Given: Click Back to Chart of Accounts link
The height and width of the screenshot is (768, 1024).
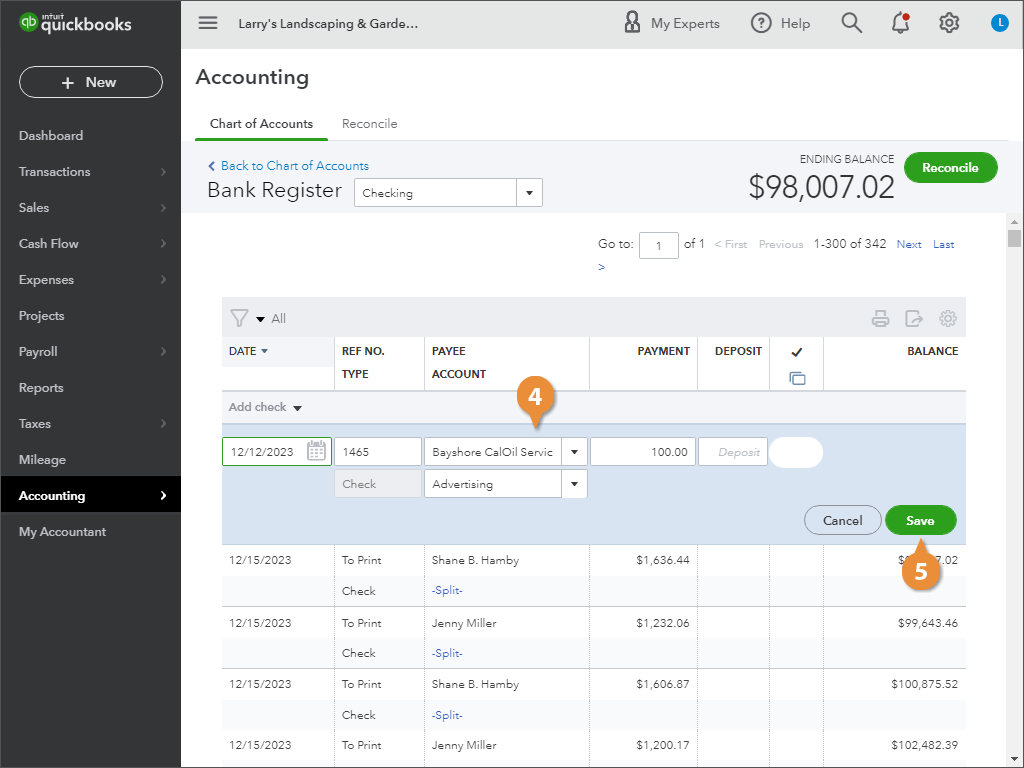Looking at the screenshot, I should pos(294,166).
